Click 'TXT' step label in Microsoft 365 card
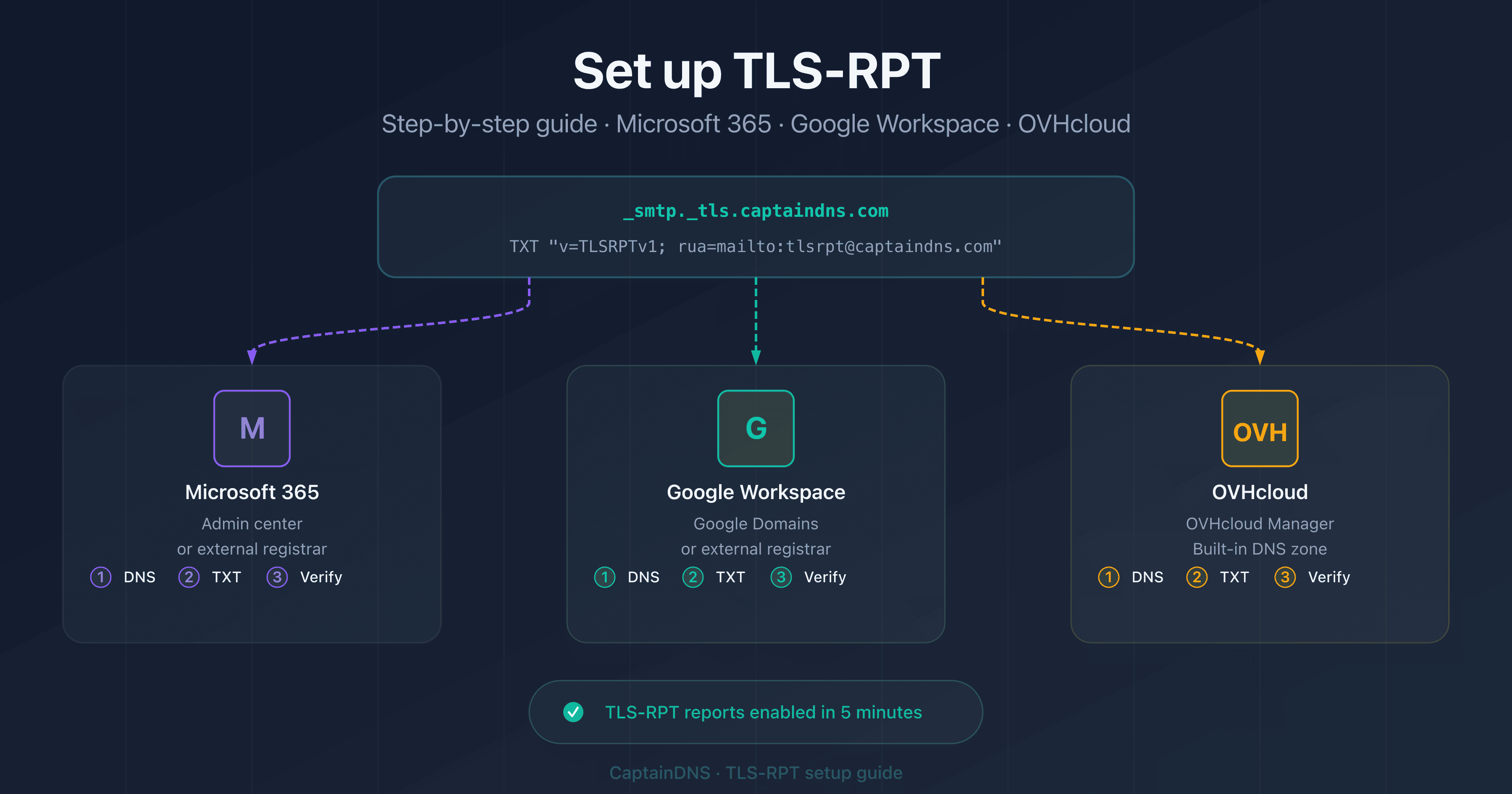This screenshot has width=1512, height=794. point(226,577)
